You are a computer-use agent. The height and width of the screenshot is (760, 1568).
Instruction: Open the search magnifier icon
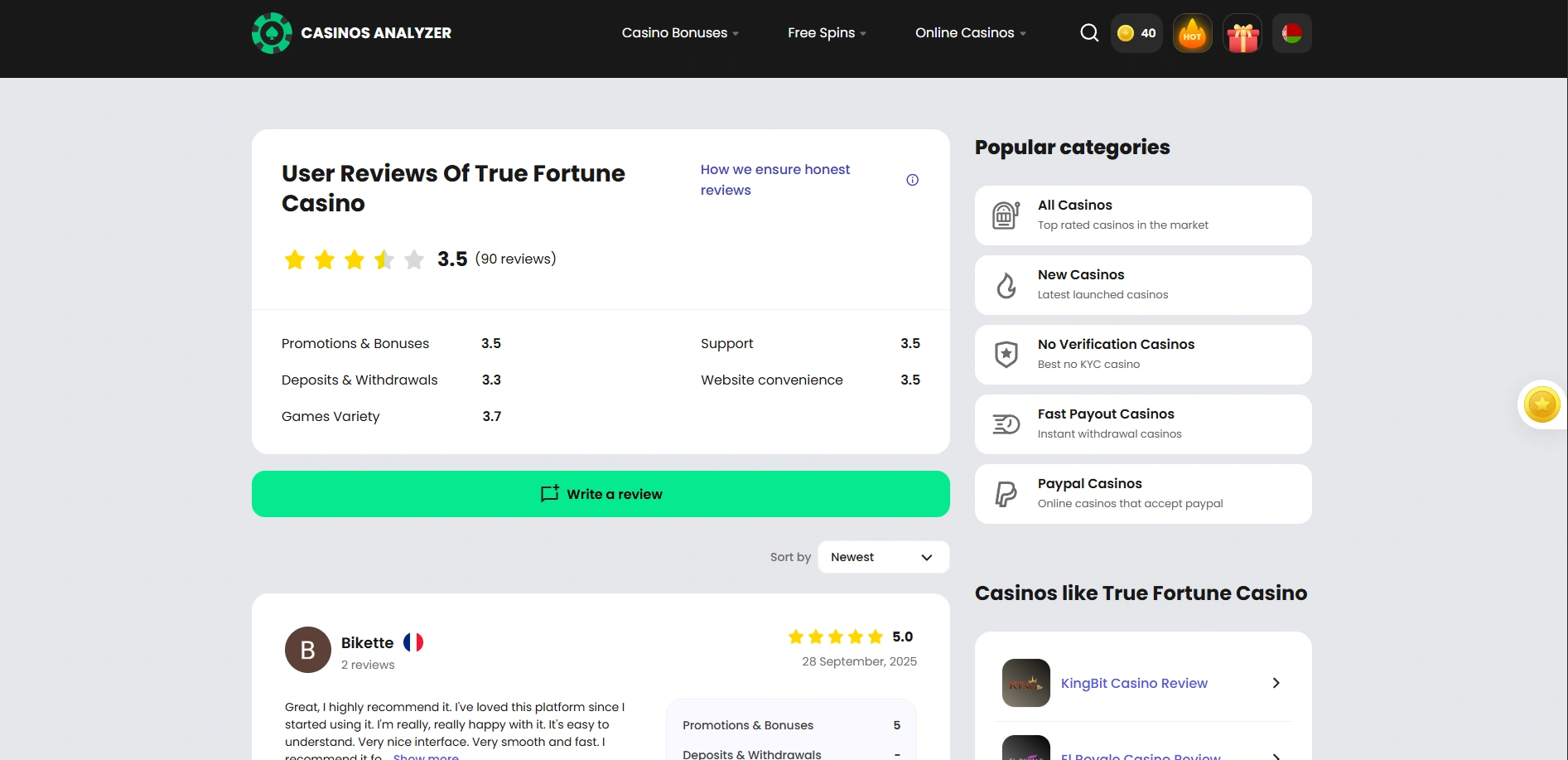tap(1089, 33)
